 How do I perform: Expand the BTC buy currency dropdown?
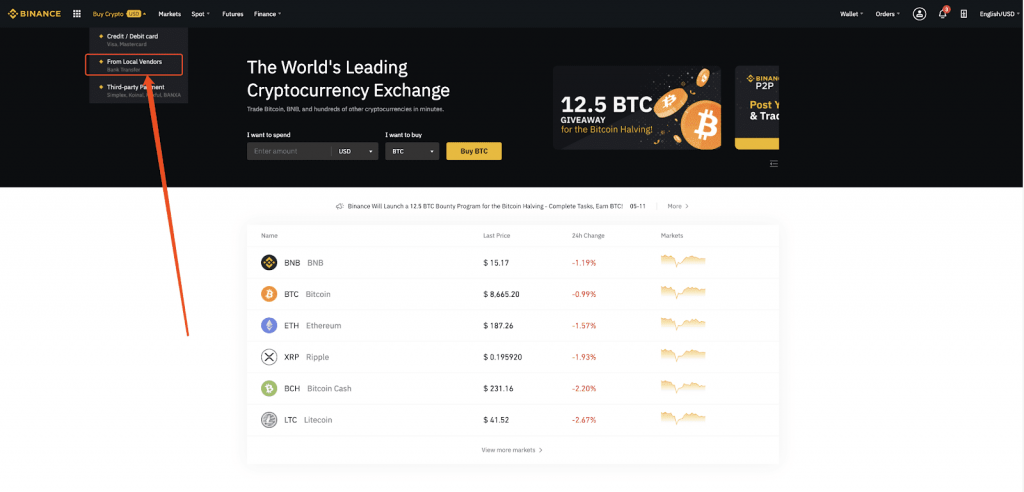pyautogui.click(x=412, y=151)
